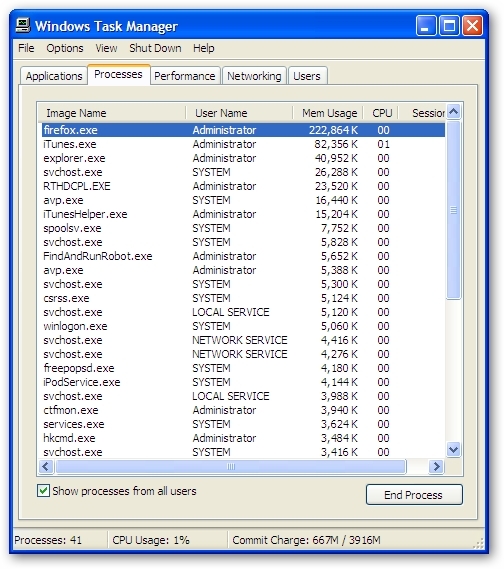Viewport: 504px width, 569px height.
Task: Open the View menu
Action: 106,48
